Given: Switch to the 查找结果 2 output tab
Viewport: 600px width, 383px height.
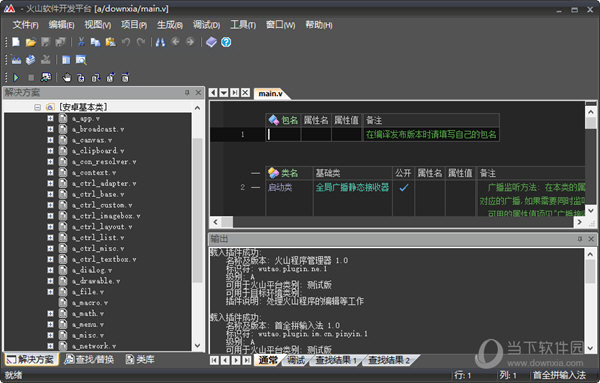Looking at the screenshot, I should 388,360.
